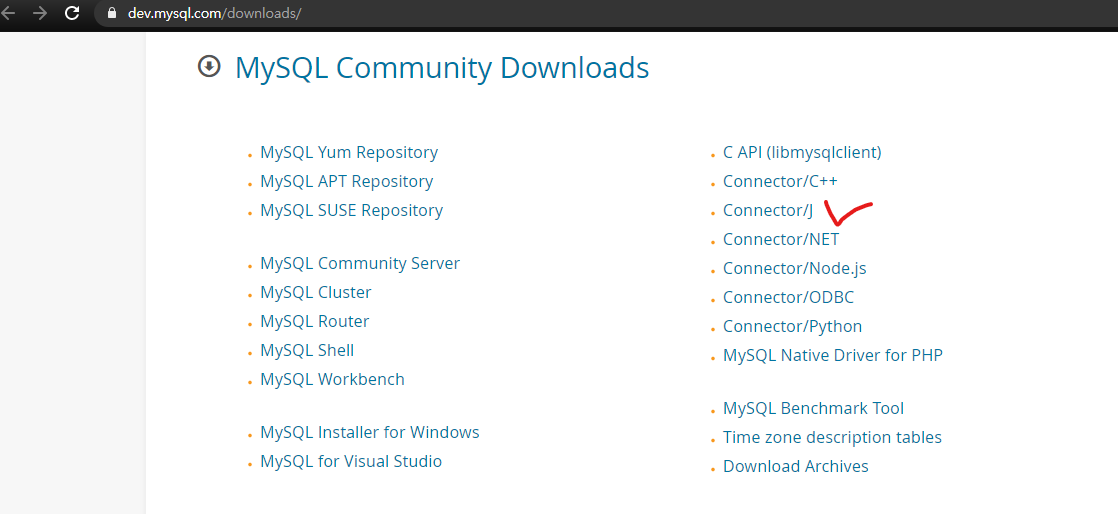1118x514 pixels.
Task: Open Connector/J download link
Action: point(768,211)
